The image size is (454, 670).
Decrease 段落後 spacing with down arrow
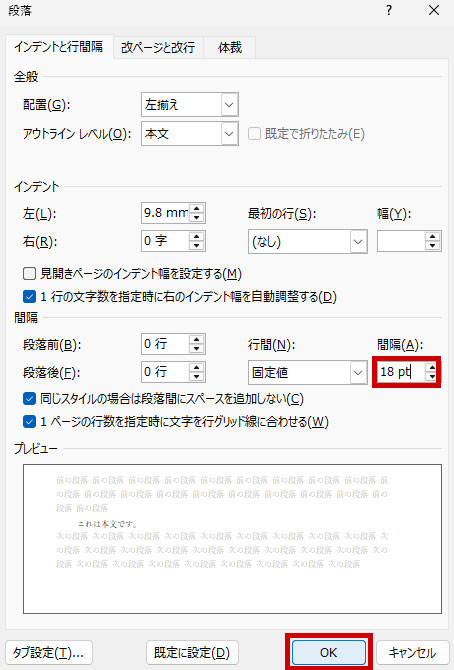[196, 376]
